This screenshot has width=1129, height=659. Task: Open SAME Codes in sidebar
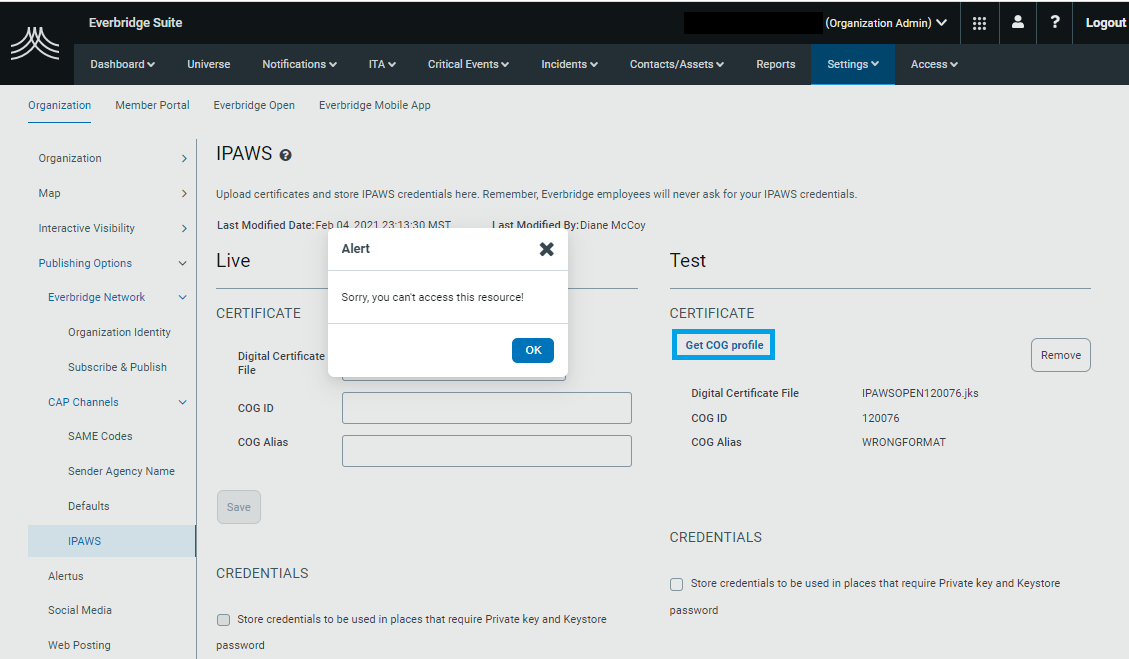pyautogui.click(x=100, y=436)
